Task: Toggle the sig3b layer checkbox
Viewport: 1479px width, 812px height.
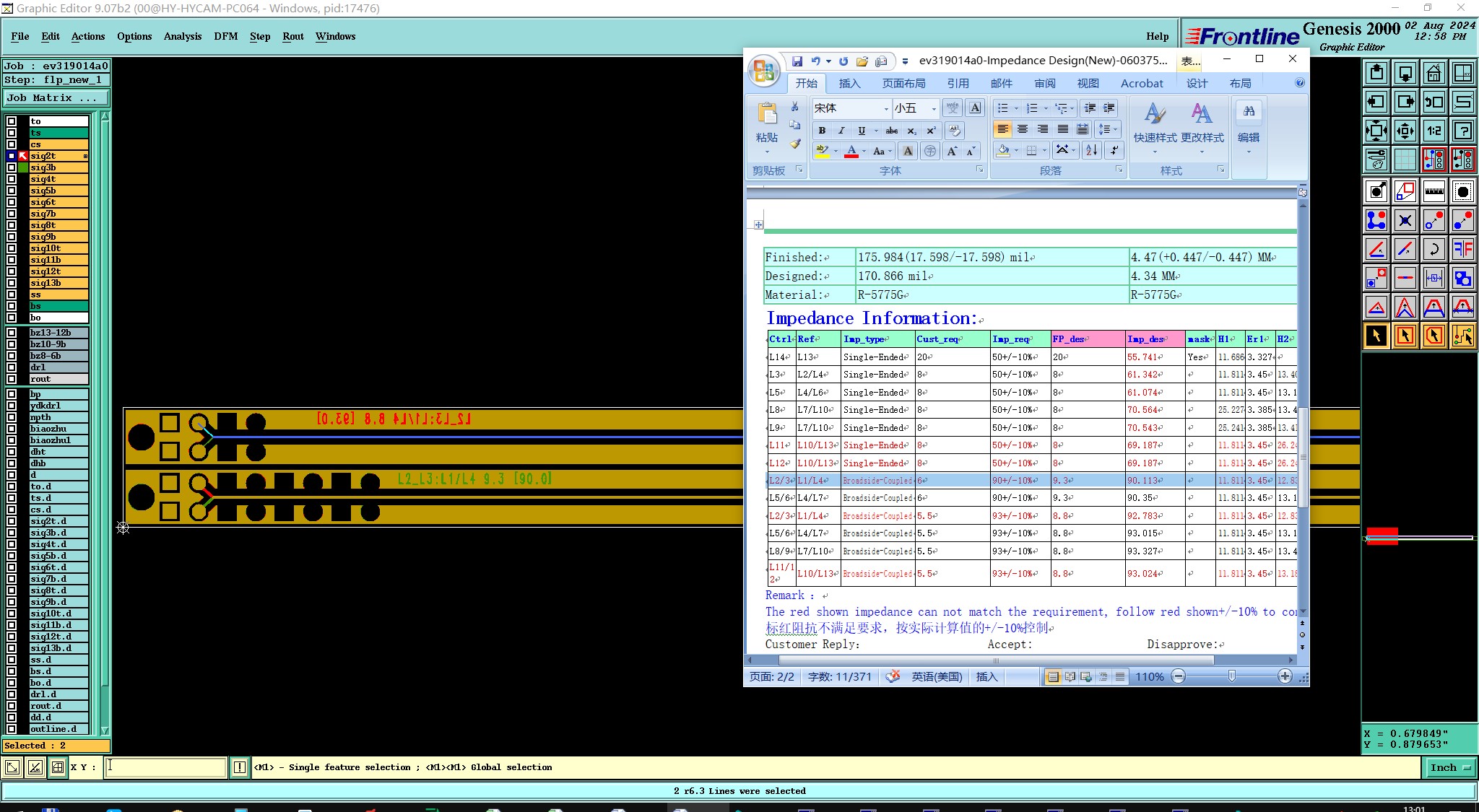Action: click(x=12, y=167)
